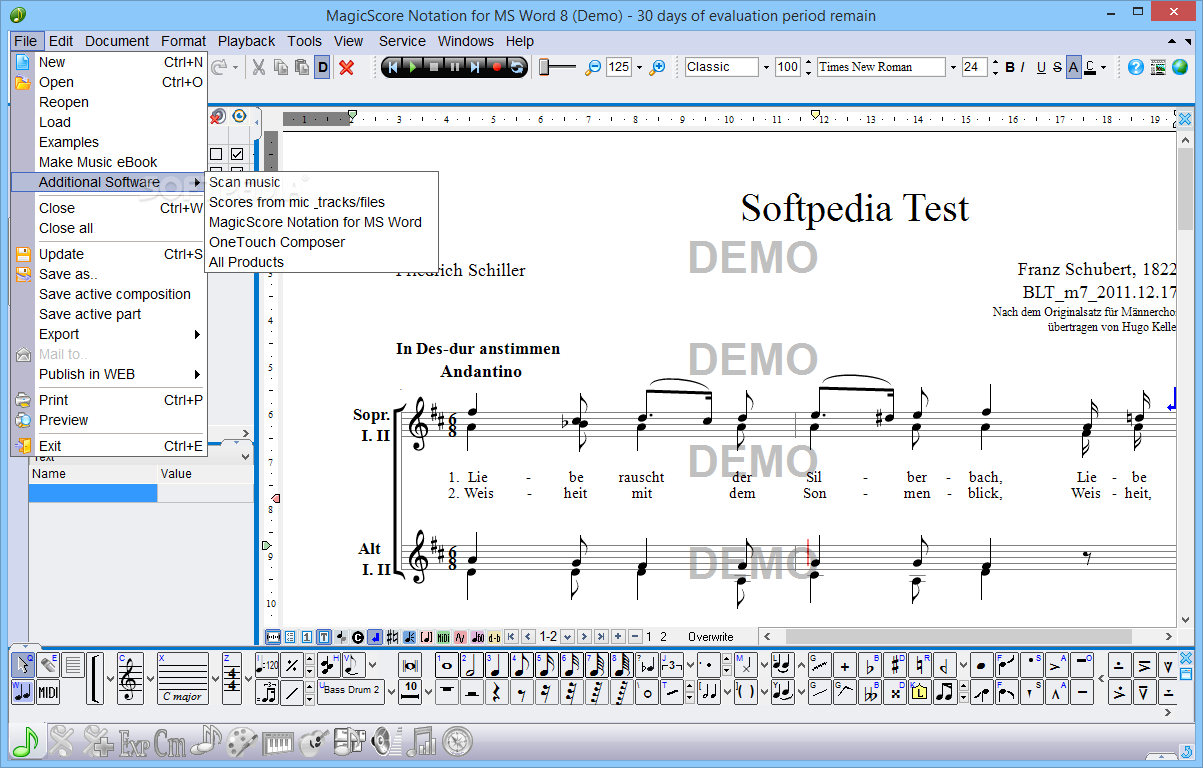Screen dimensions: 1203x768
Task: Click the Overwrite status text
Action: 710,637
